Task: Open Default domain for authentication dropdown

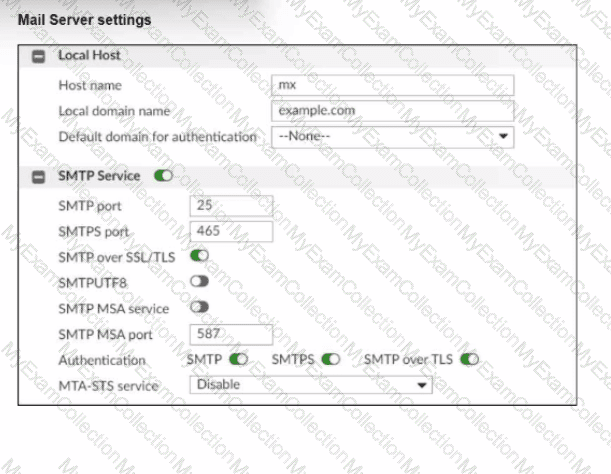Action: pyautogui.click(x=392, y=136)
